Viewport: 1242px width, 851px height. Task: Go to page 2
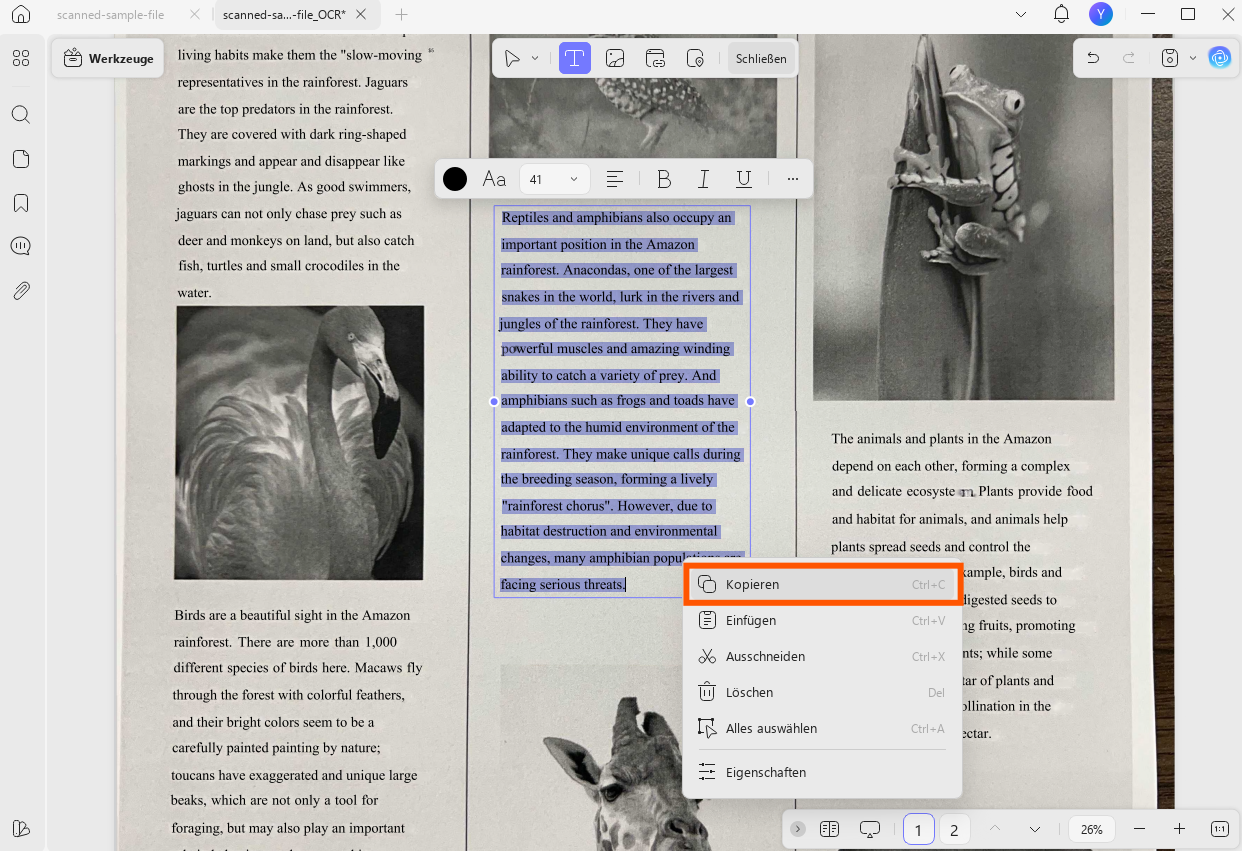(954, 829)
